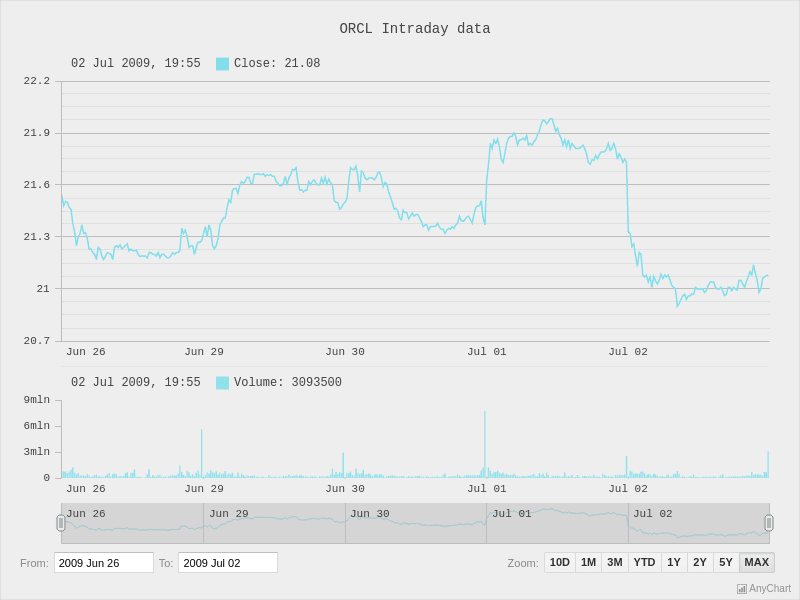
Task: Set zoom to 3M
Action: point(615,562)
